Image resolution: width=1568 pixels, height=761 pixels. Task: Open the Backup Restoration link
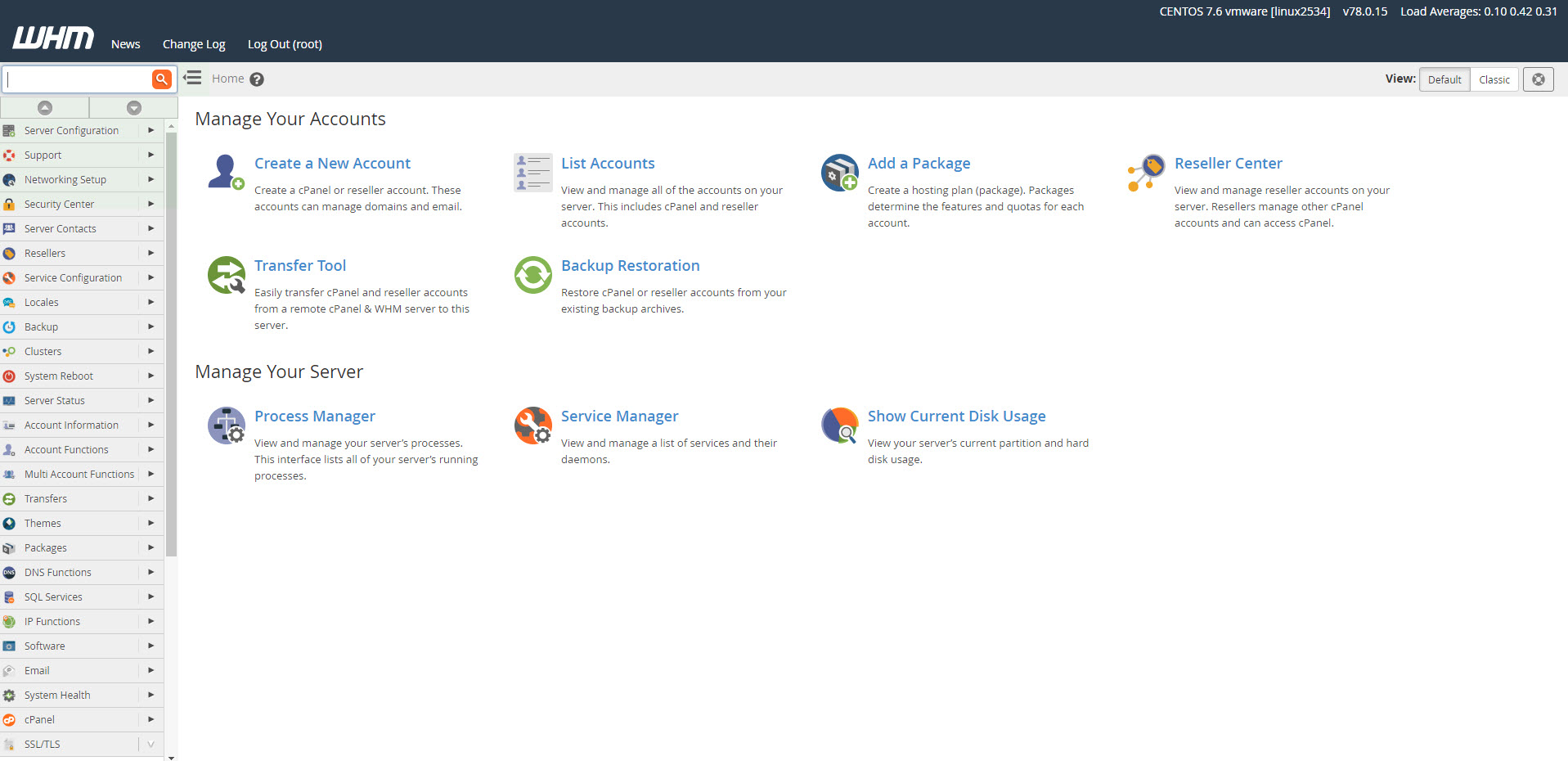[x=630, y=265]
